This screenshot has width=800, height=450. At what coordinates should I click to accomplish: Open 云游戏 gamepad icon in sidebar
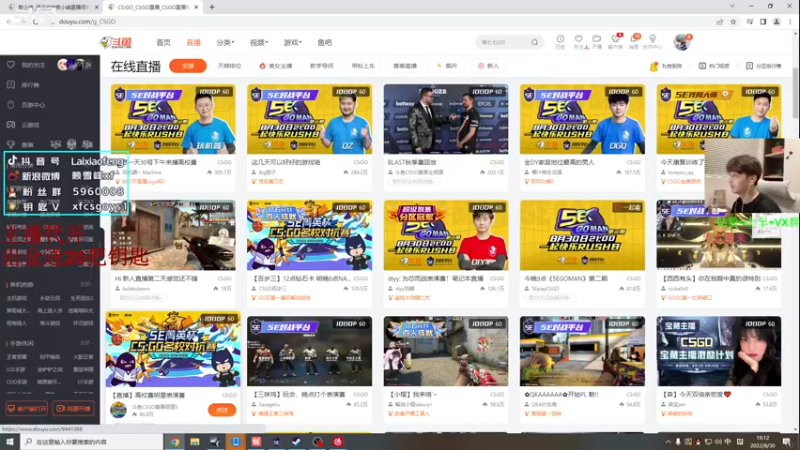[11, 124]
